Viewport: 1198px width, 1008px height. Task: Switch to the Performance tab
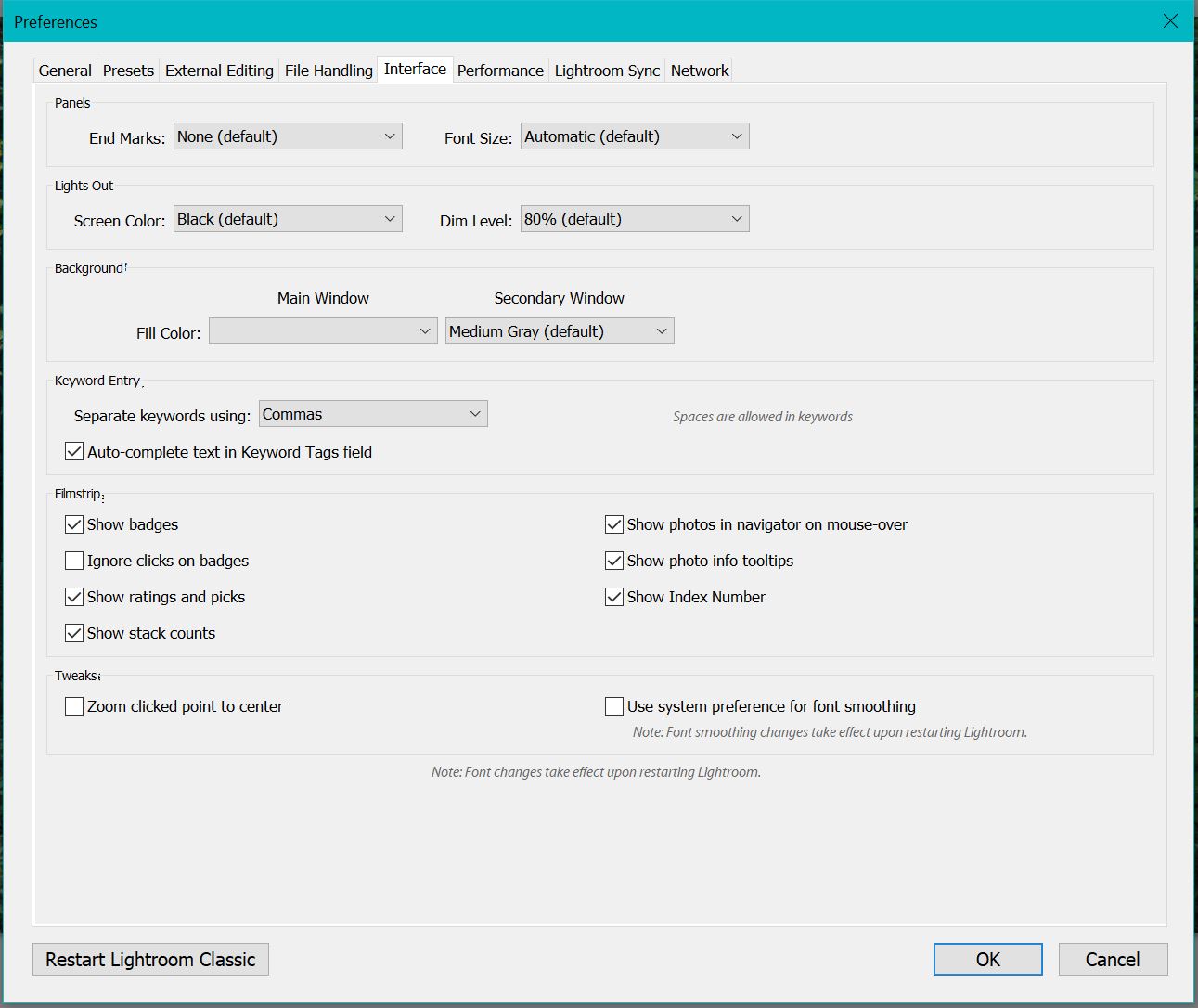[500, 70]
